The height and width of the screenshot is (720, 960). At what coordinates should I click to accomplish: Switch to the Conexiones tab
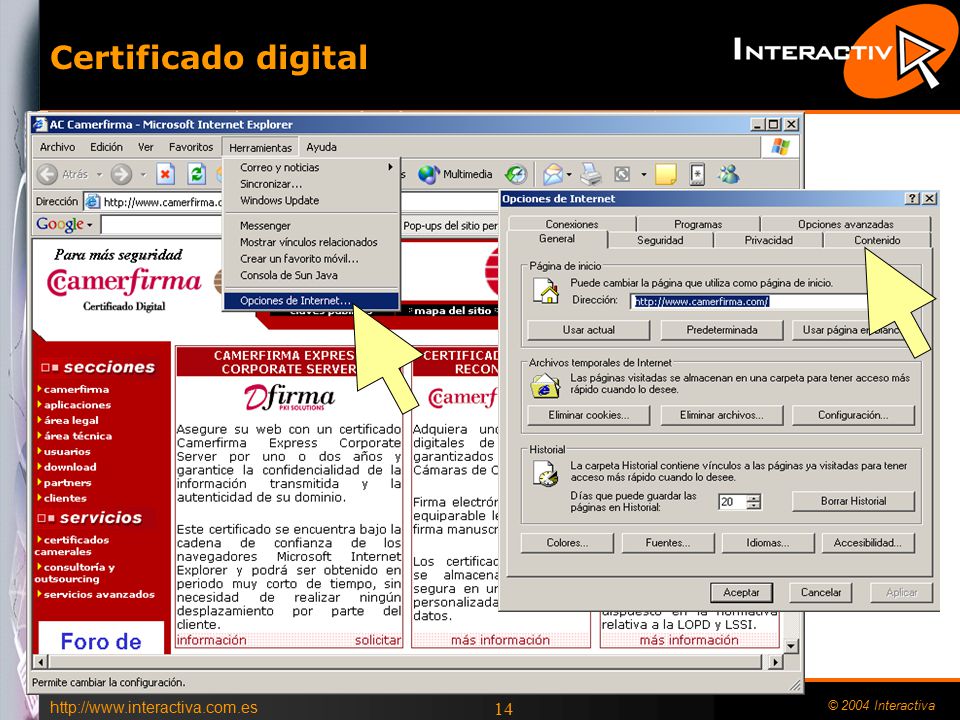572,224
